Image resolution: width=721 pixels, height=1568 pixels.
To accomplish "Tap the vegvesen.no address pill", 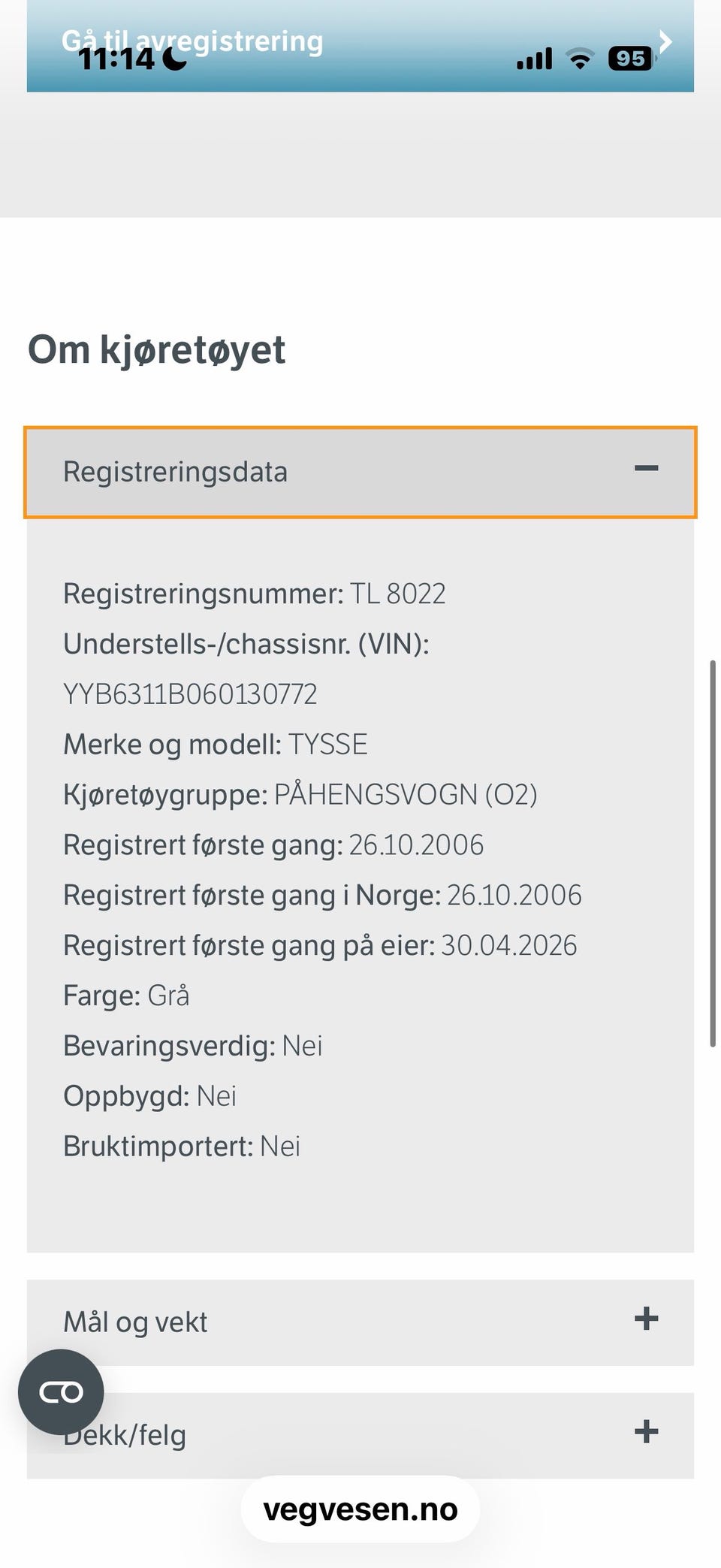I will (360, 1509).
